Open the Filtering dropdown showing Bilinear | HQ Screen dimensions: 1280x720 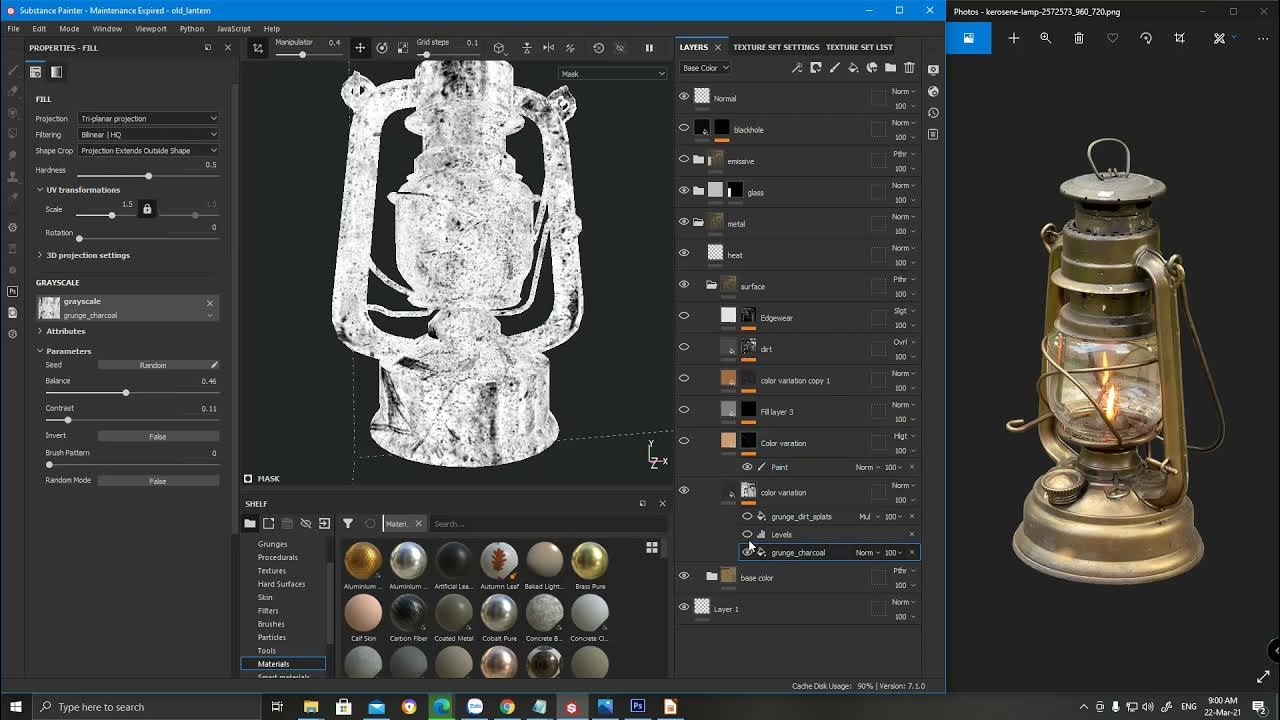[148, 134]
